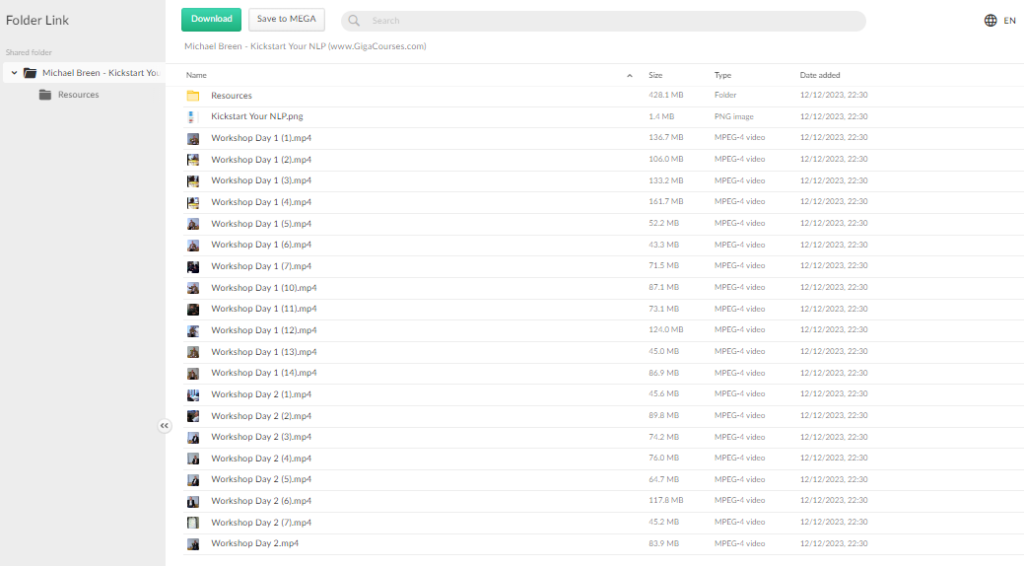Collapse the sidebar with double-arrow button
The width and height of the screenshot is (1024, 566).
click(x=165, y=426)
